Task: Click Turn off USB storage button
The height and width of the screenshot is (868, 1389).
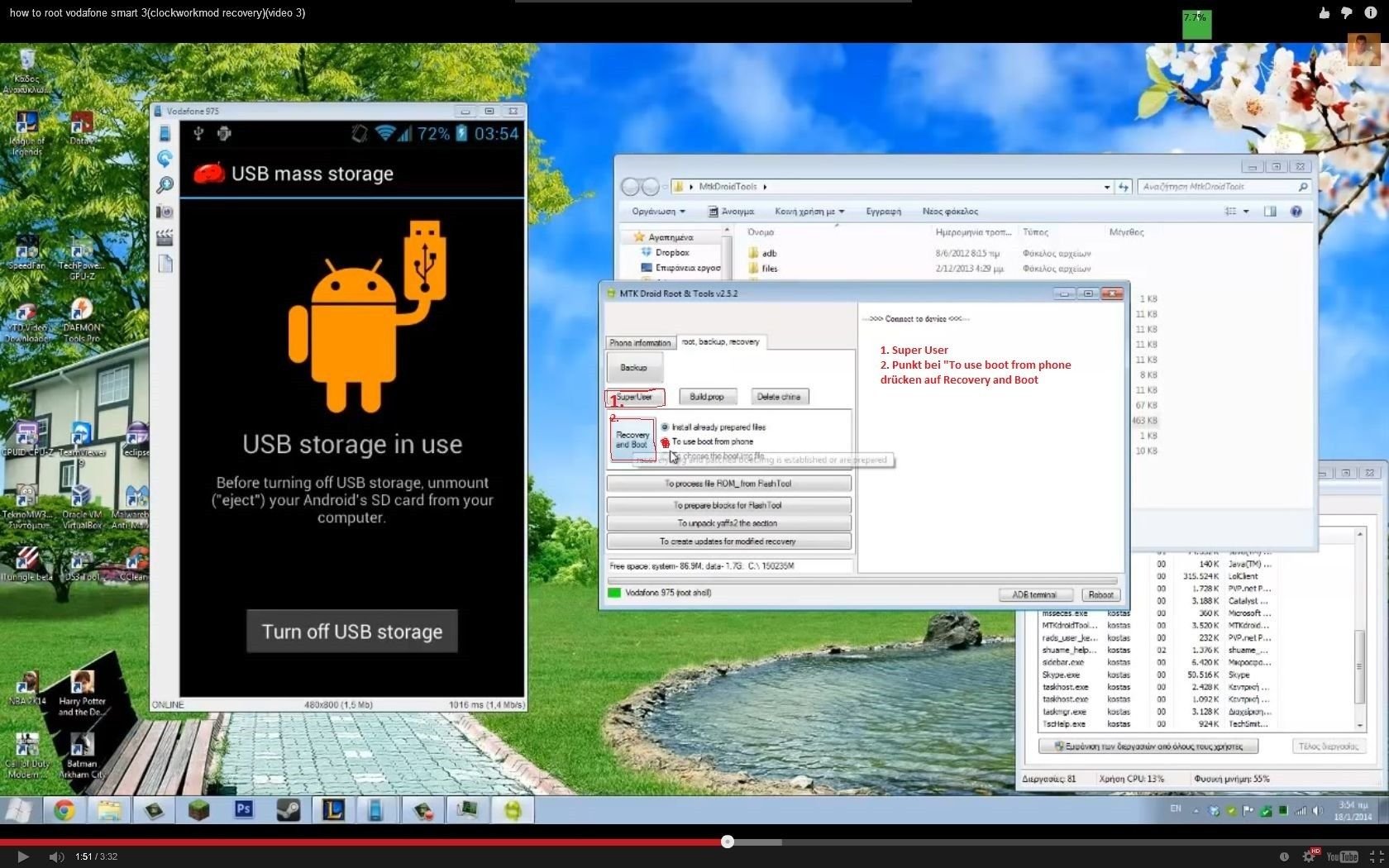Action: pyautogui.click(x=352, y=632)
